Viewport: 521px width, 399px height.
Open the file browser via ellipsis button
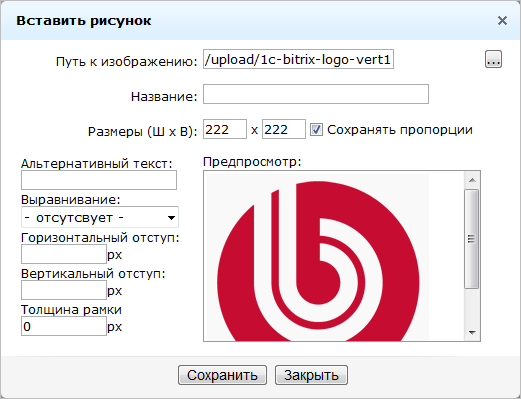click(493, 60)
